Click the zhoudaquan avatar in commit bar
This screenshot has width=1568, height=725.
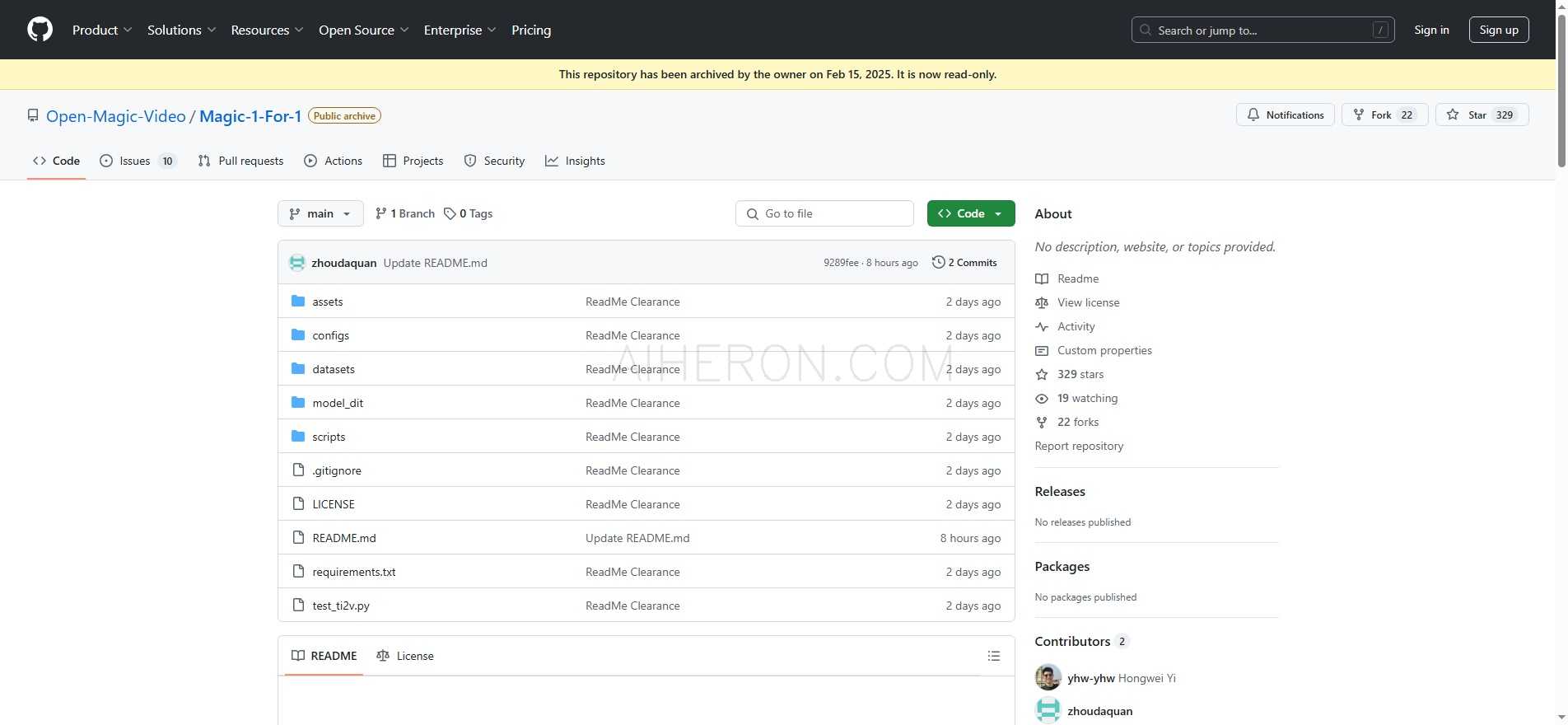click(297, 263)
